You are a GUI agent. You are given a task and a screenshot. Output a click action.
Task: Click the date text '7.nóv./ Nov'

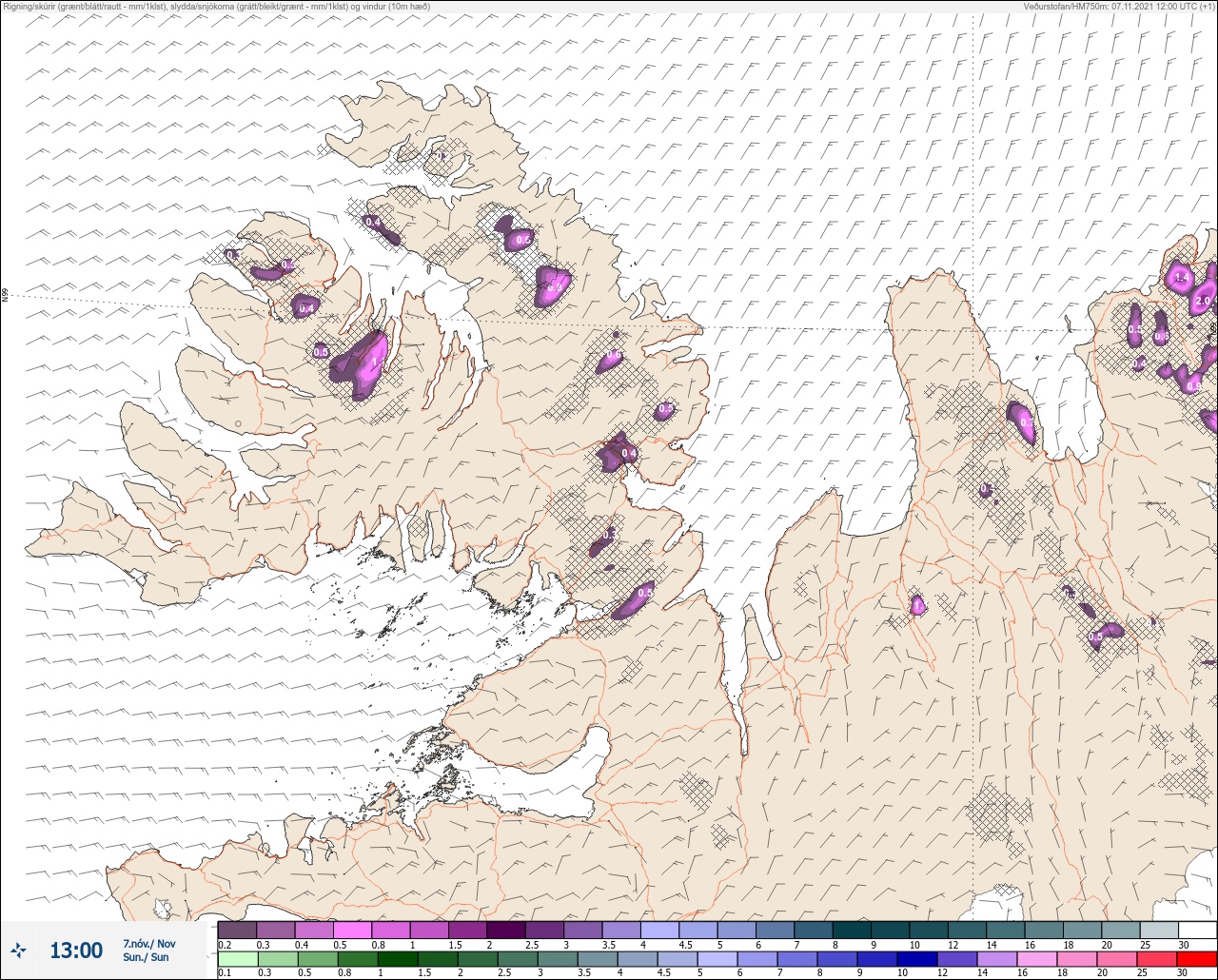tap(149, 943)
